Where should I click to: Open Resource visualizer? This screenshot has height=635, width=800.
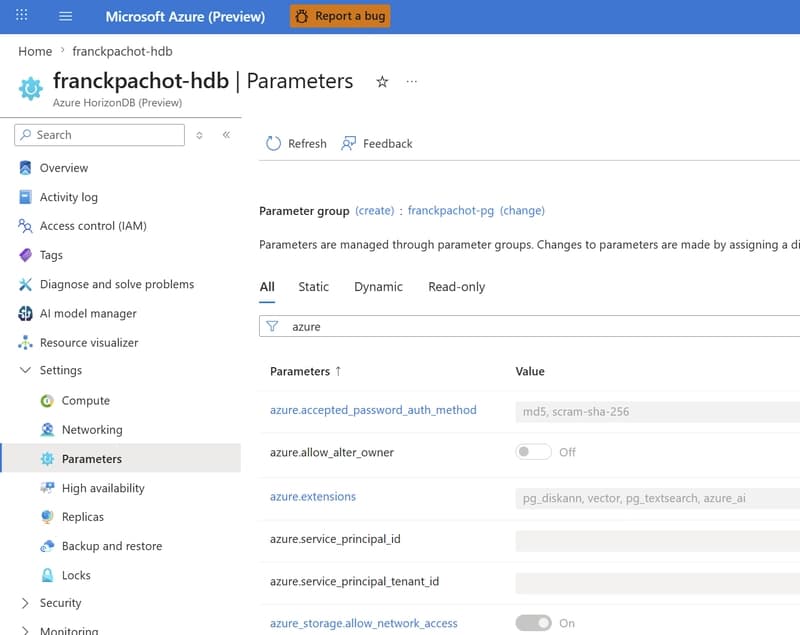pos(89,342)
